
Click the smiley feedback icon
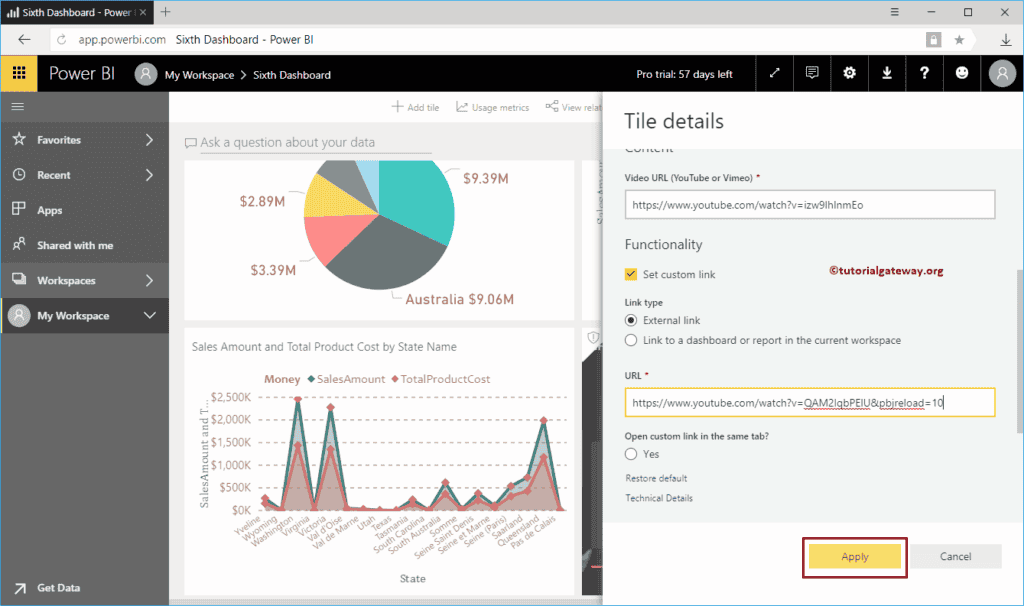(x=960, y=74)
